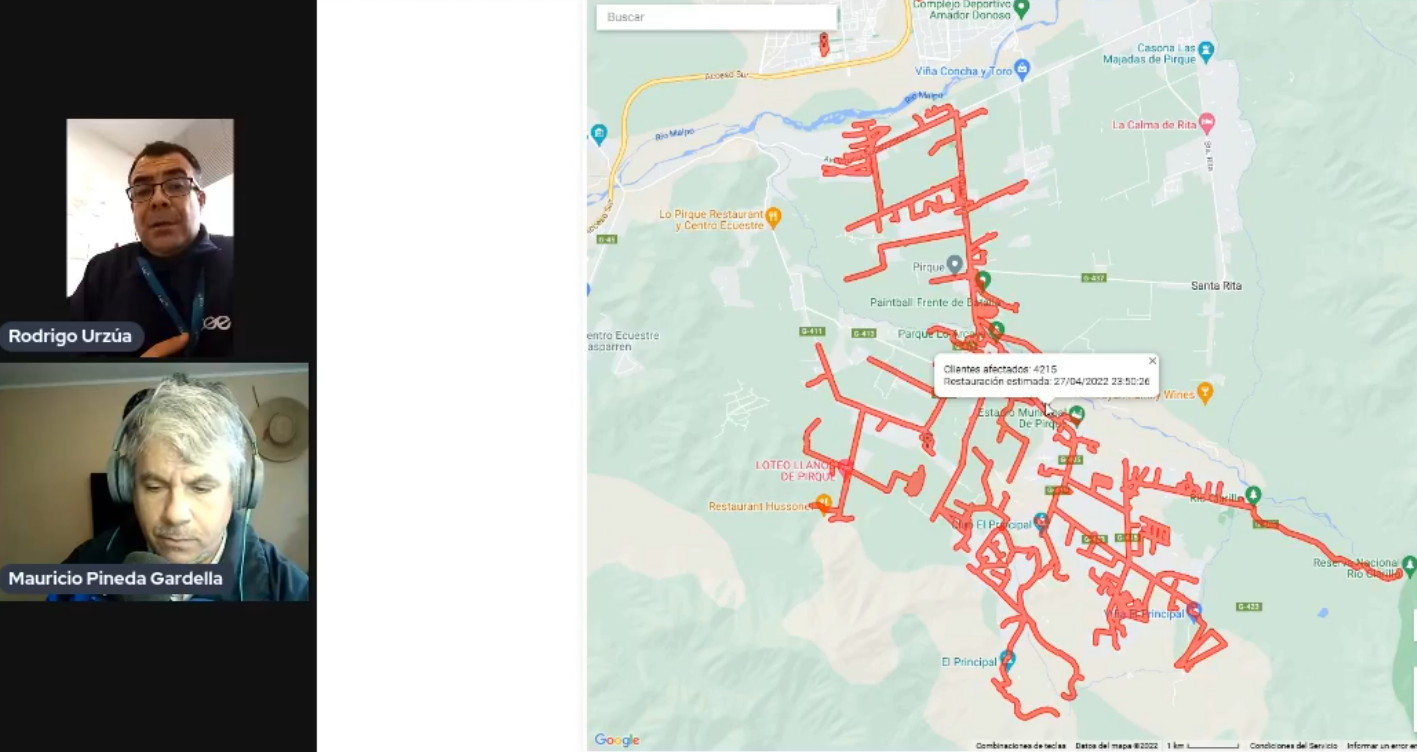Screen dimensions: 1417x752
Task: Open the Google logo link
Action: 617,740
